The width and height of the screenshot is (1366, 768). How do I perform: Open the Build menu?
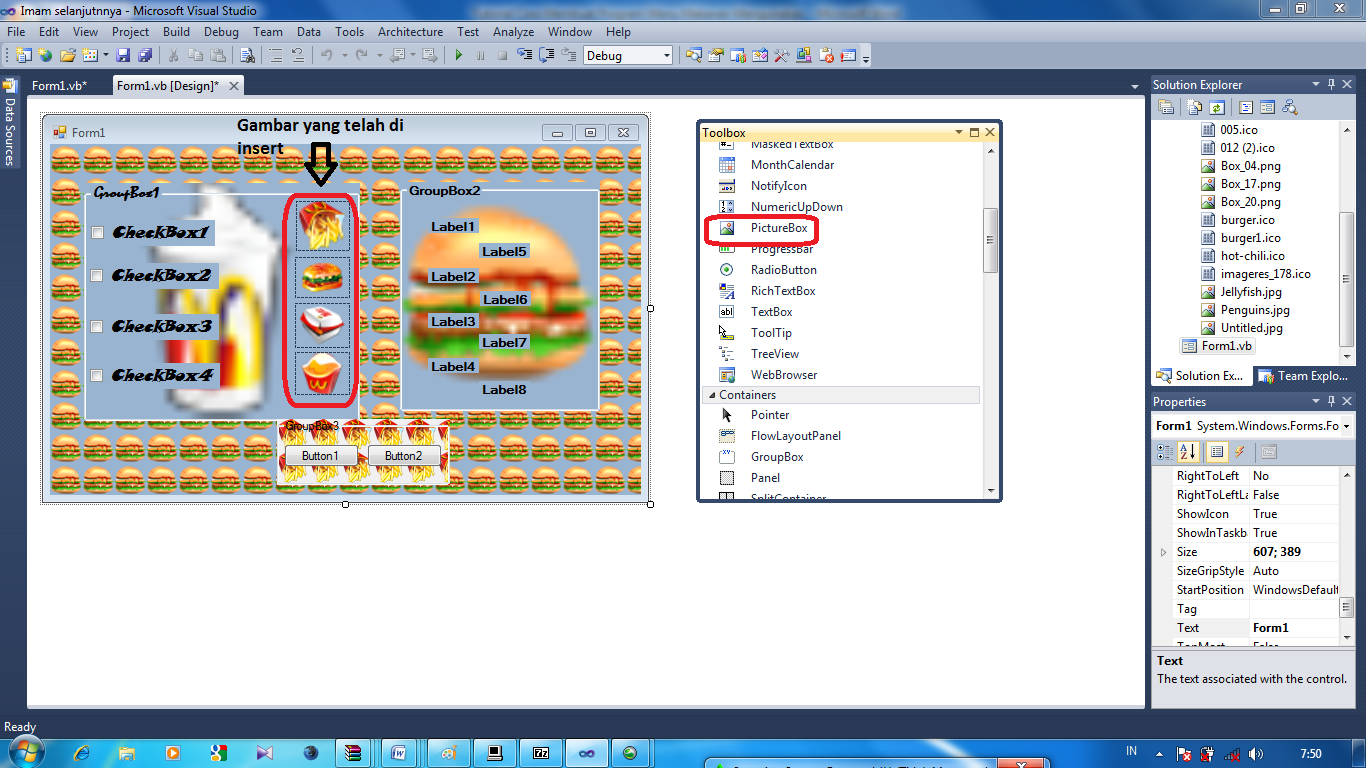[176, 32]
